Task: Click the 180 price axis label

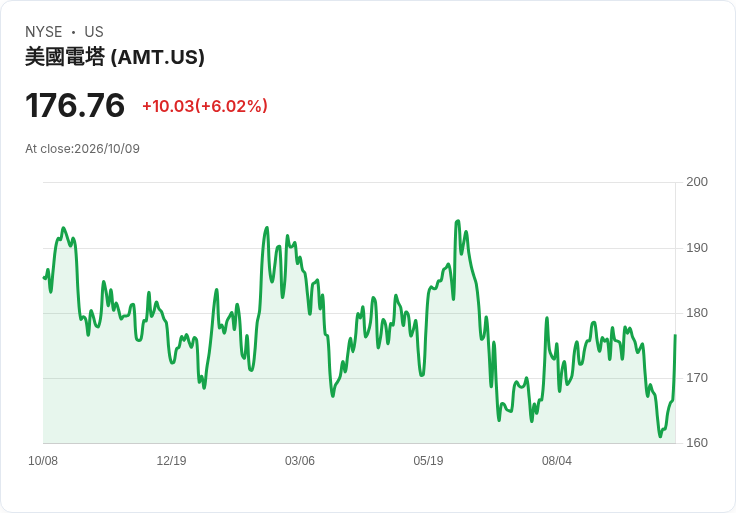Action: (x=697, y=313)
